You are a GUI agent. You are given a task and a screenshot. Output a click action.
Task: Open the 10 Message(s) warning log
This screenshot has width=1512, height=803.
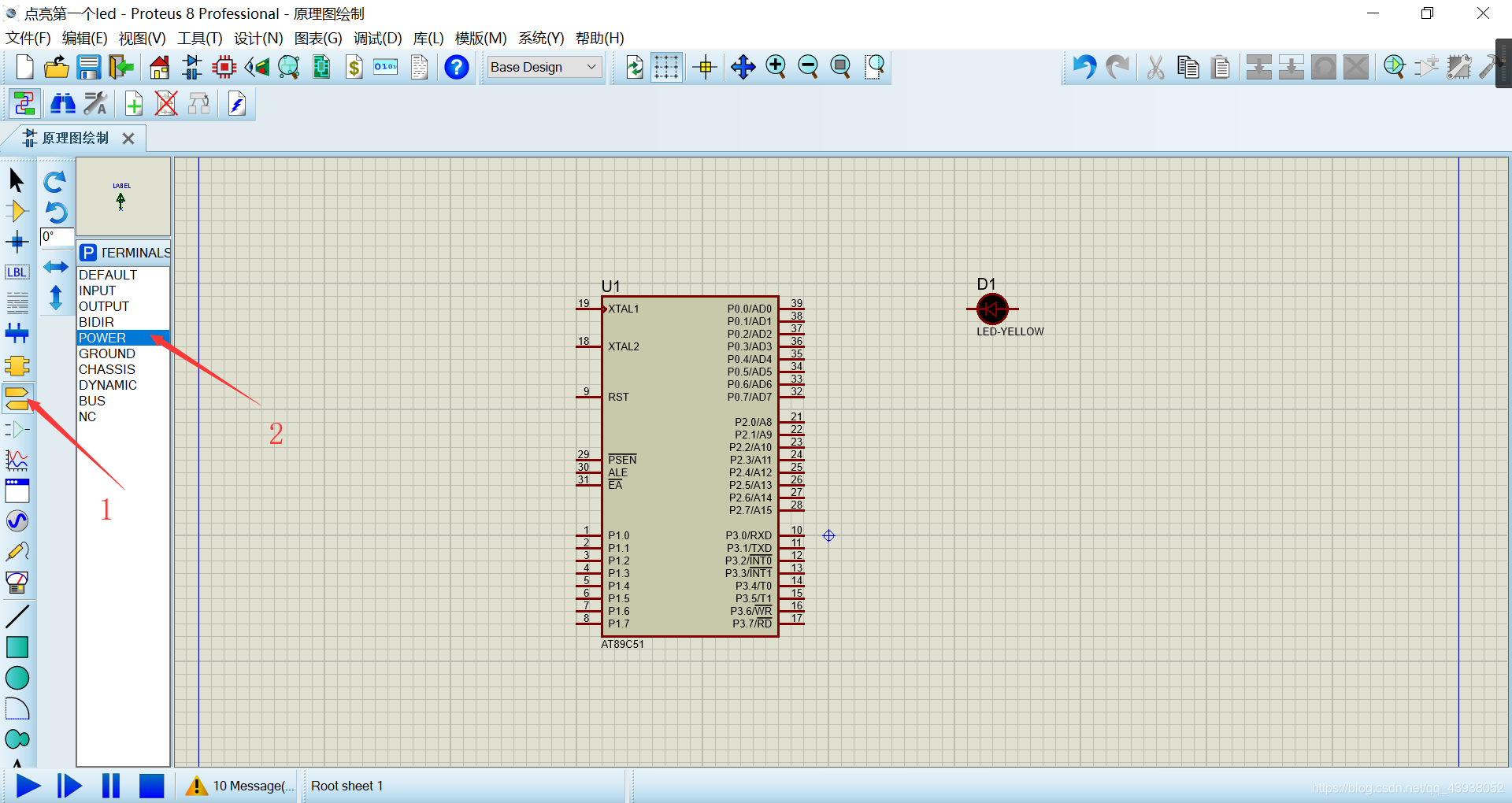240,786
